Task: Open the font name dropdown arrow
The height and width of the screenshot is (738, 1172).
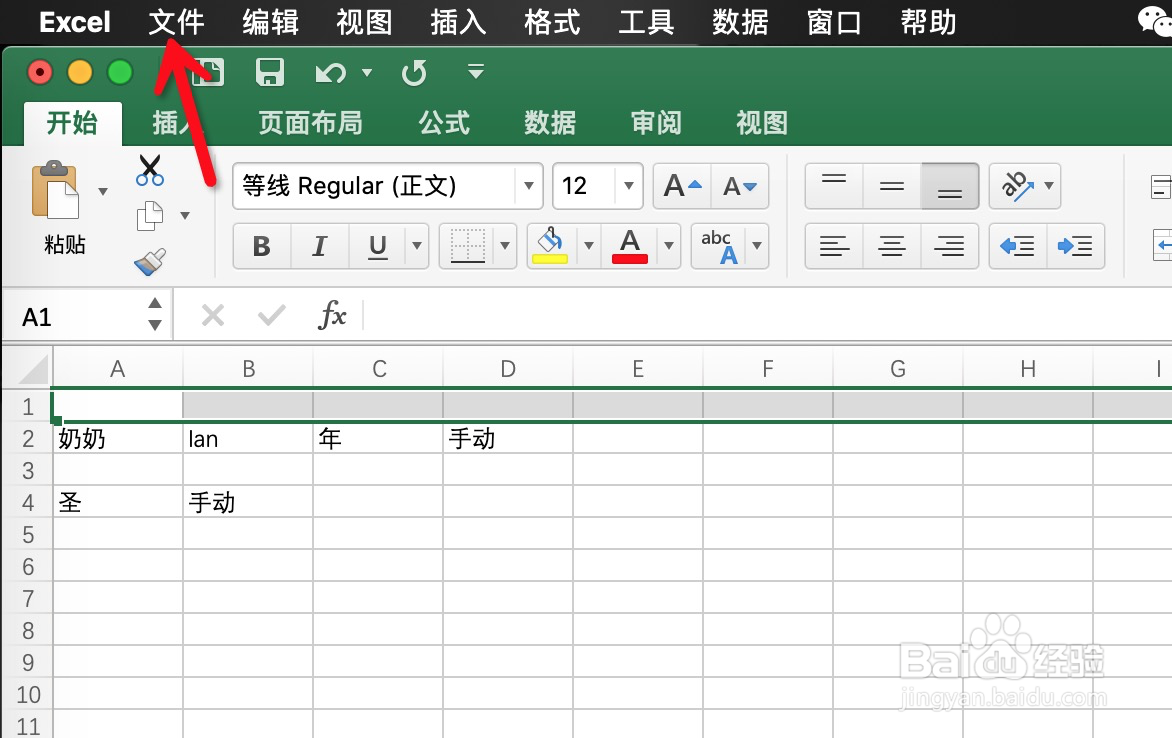Action: (x=528, y=186)
